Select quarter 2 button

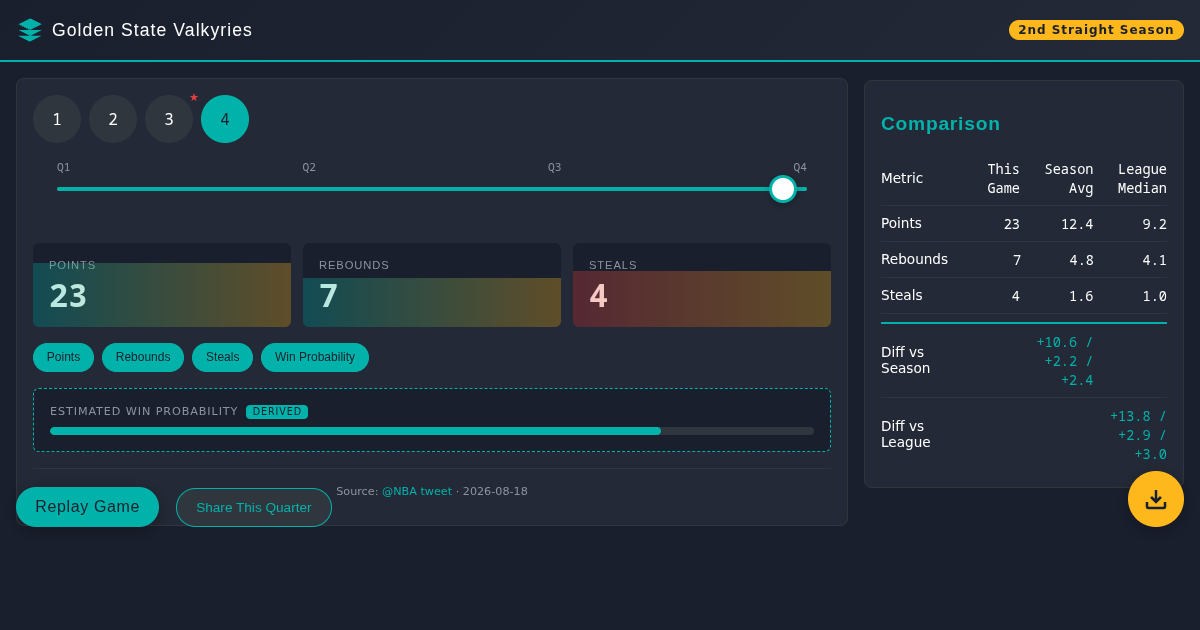[113, 119]
